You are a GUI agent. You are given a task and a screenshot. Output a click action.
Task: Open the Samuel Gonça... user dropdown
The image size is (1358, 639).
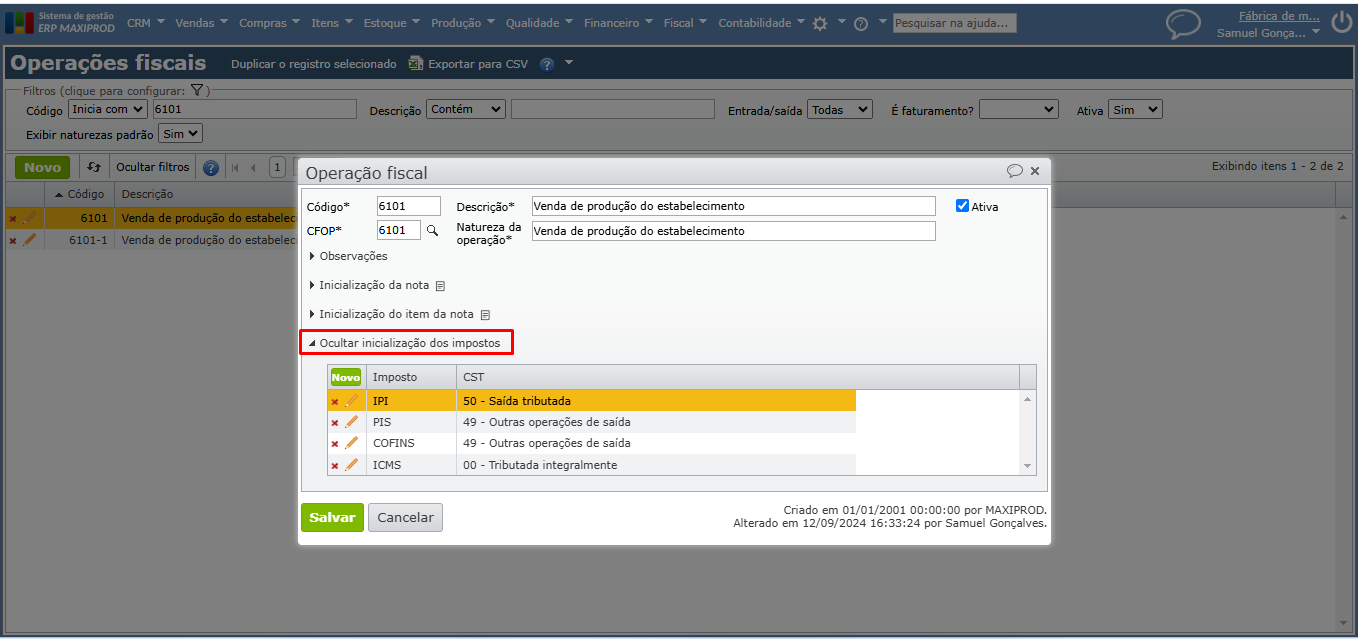click(x=1268, y=32)
